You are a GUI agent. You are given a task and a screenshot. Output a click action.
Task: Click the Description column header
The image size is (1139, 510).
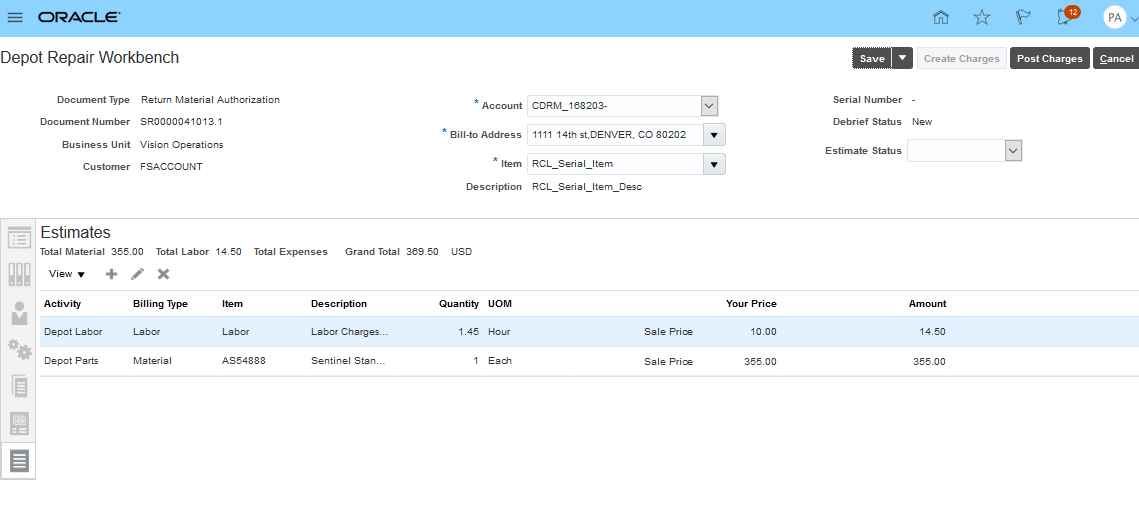click(x=339, y=304)
